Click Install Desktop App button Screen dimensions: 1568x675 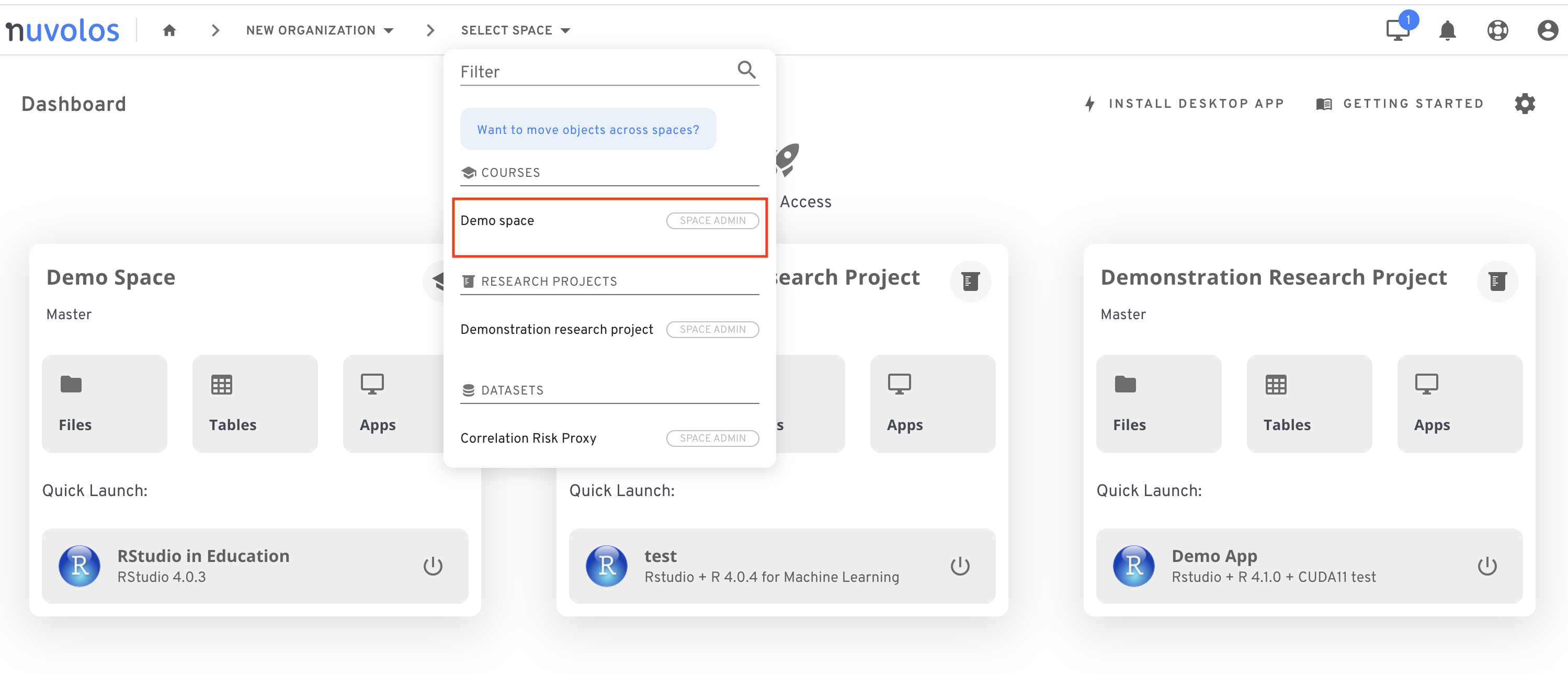click(1185, 104)
